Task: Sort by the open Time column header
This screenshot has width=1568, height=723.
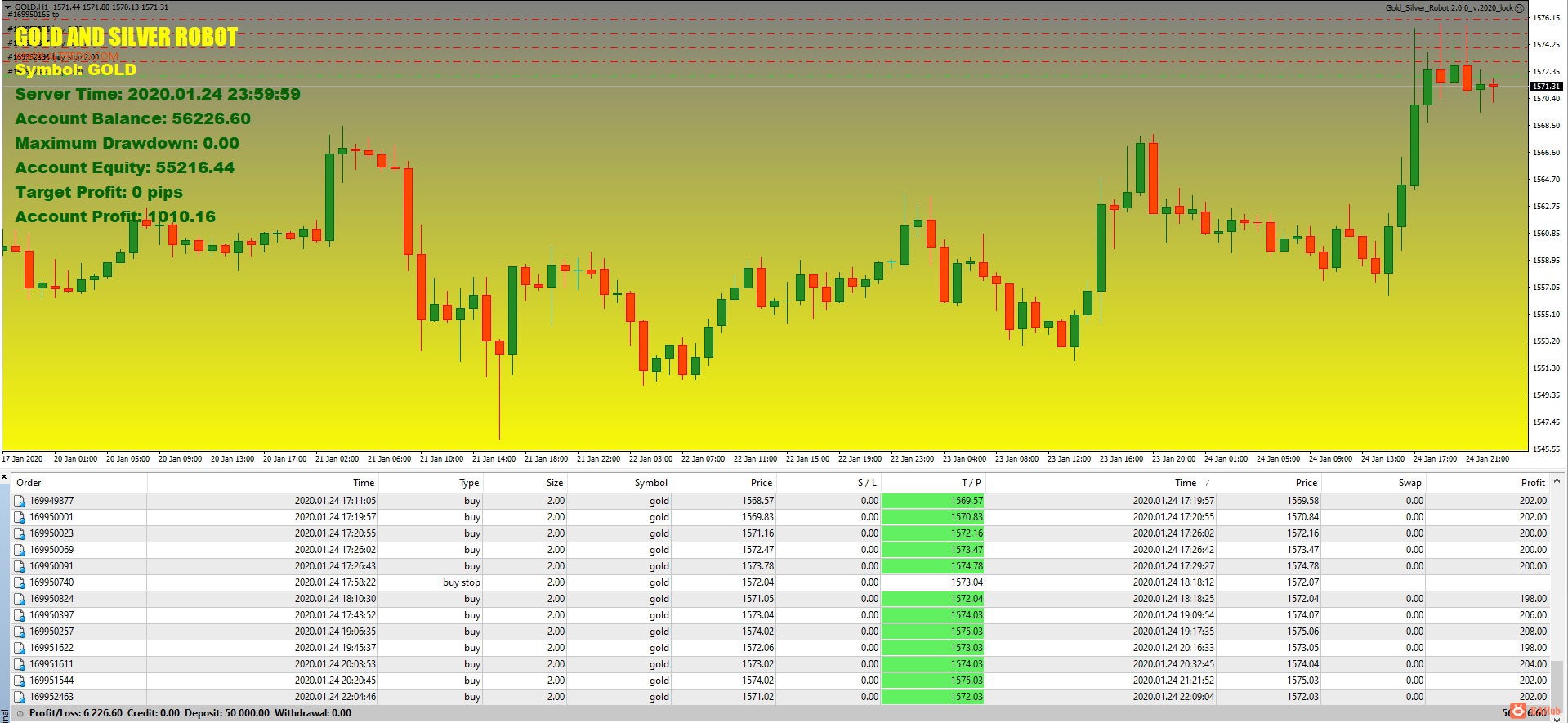Action: [x=262, y=483]
